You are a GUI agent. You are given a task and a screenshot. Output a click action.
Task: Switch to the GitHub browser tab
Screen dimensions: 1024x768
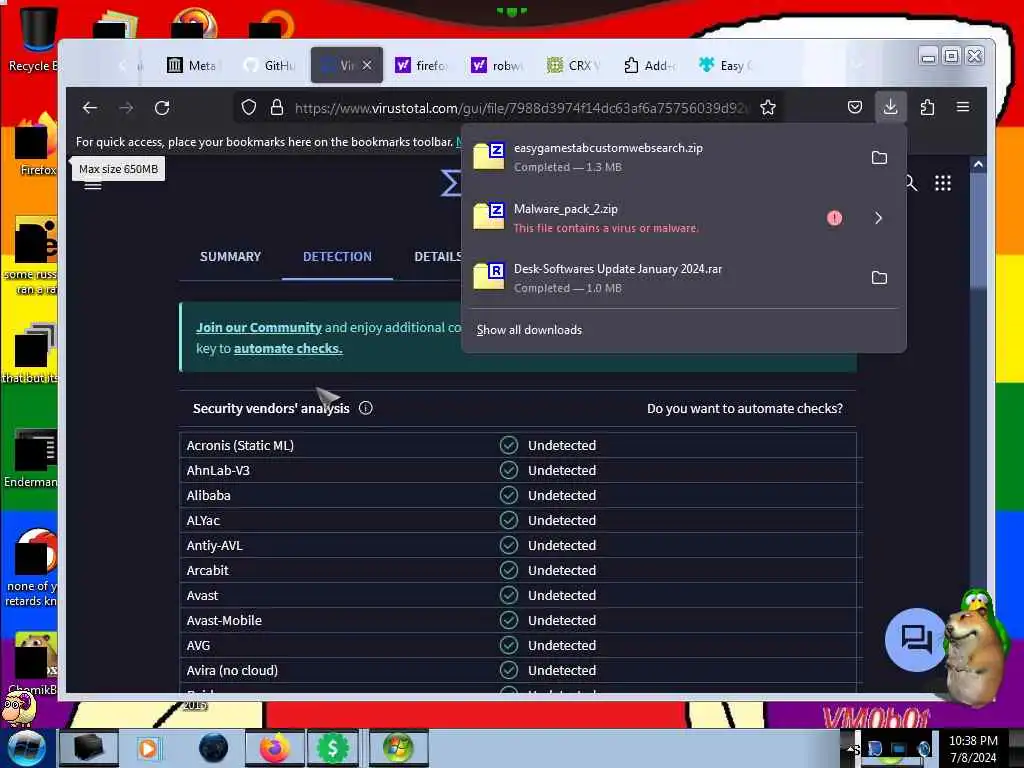coord(270,65)
